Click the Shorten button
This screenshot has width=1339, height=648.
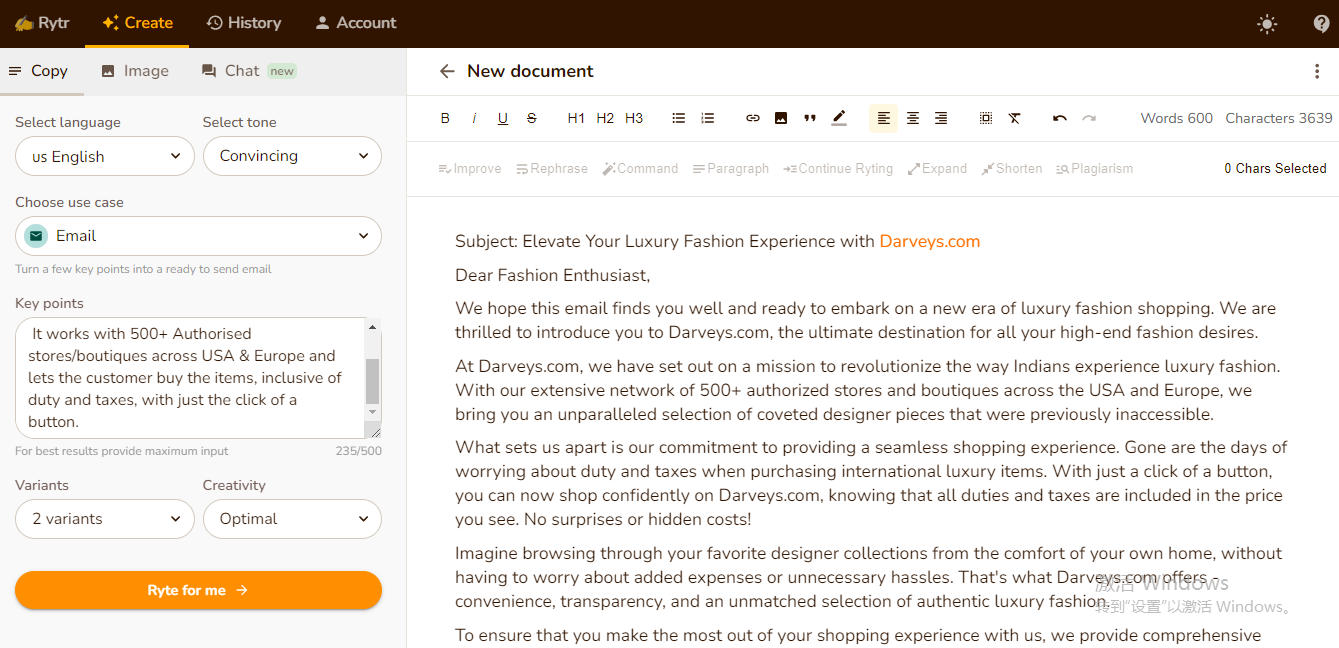pyautogui.click(x=1012, y=169)
